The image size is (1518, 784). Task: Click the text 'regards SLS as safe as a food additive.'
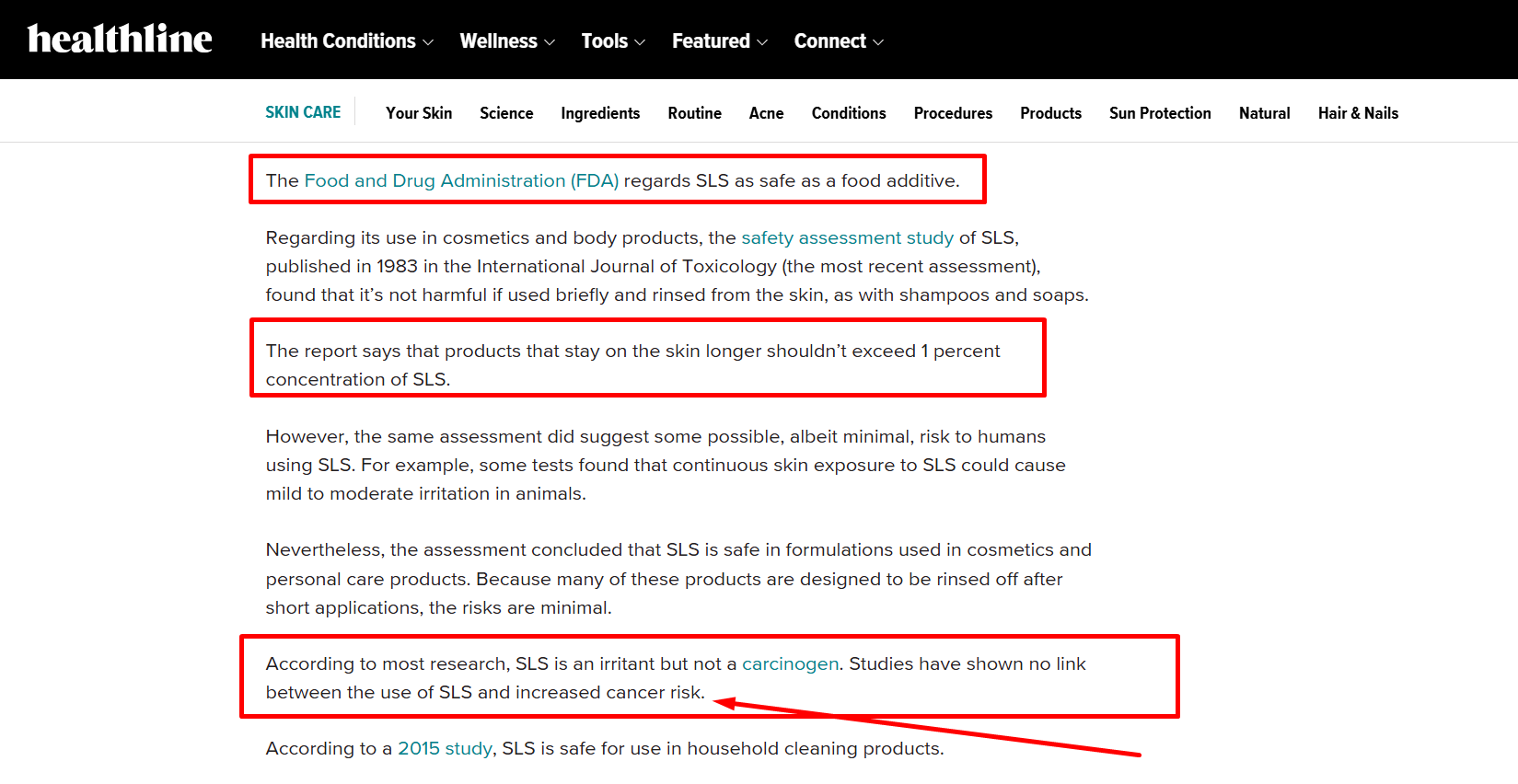click(x=792, y=180)
